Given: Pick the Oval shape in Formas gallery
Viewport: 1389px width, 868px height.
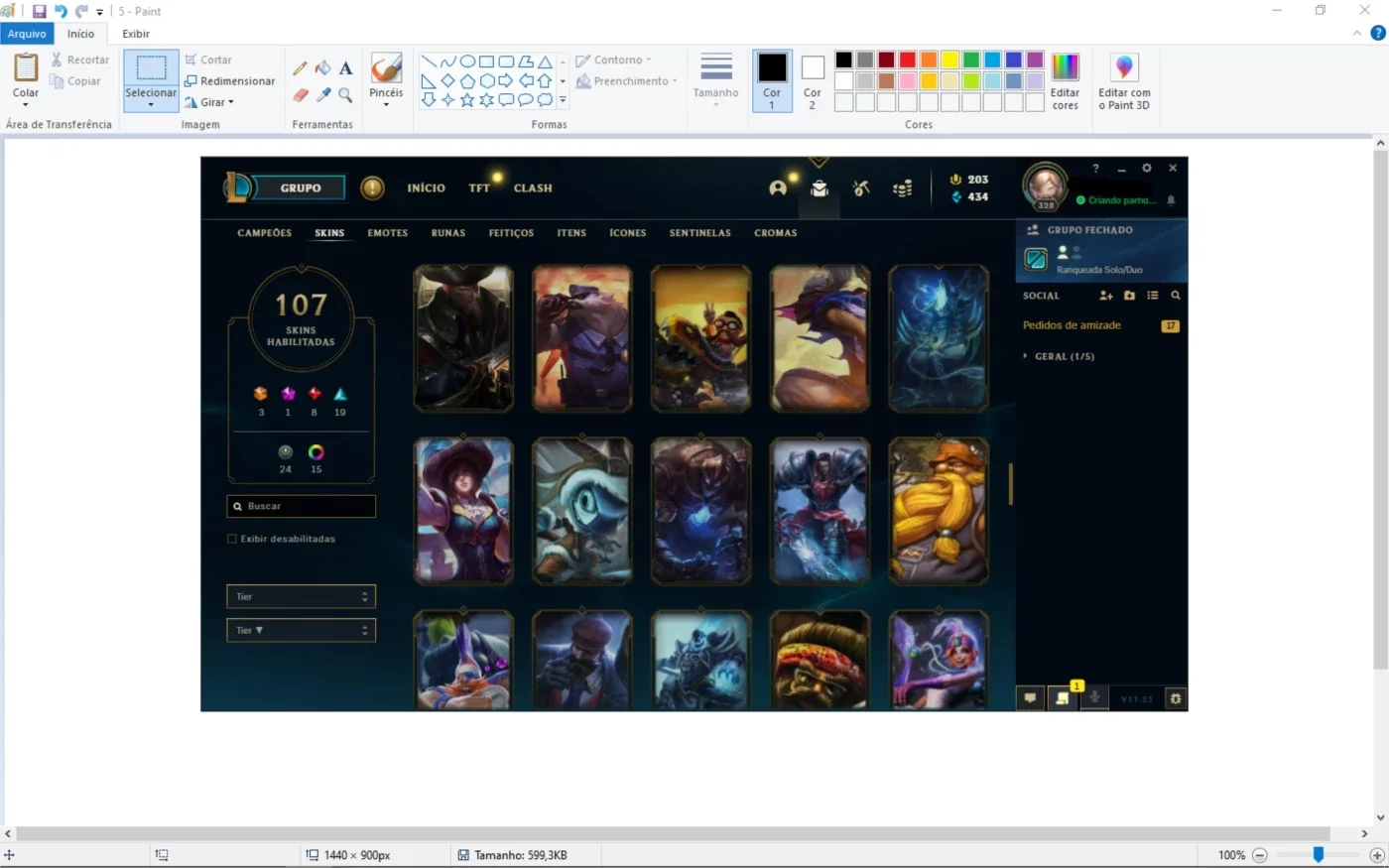Looking at the screenshot, I should (x=467, y=62).
